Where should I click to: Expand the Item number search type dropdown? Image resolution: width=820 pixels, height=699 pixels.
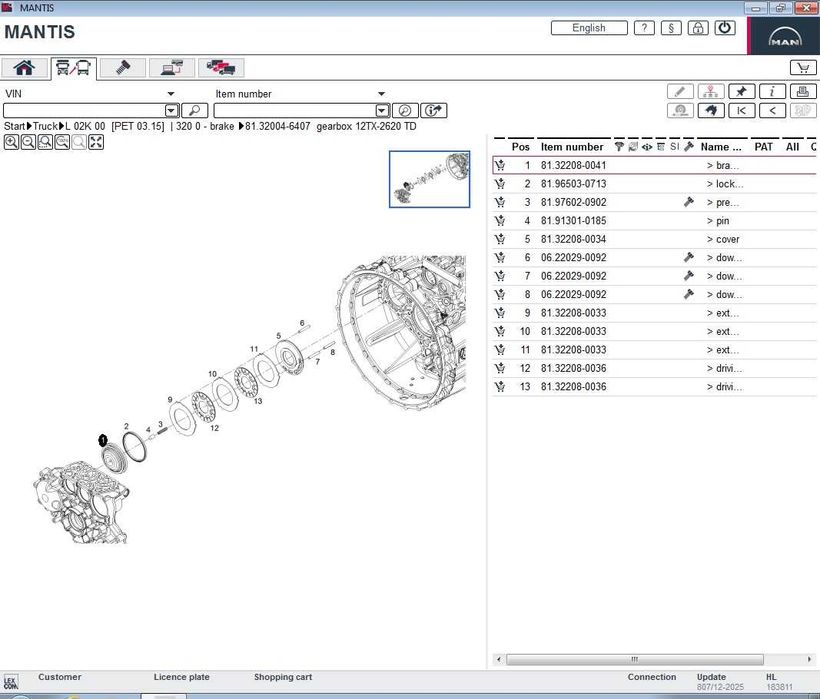pyautogui.click(x=381, y=94)
